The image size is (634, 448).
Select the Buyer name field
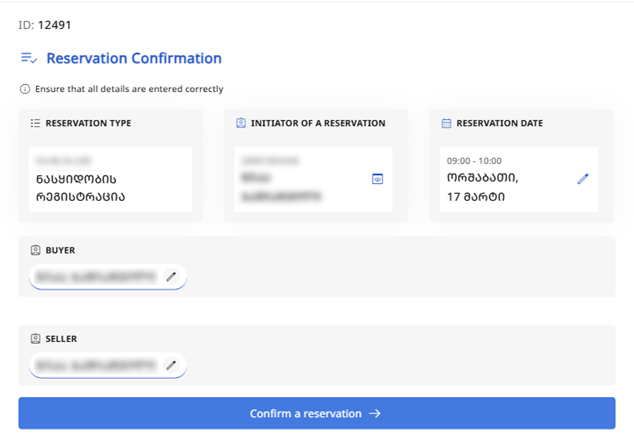click(108, 277)
